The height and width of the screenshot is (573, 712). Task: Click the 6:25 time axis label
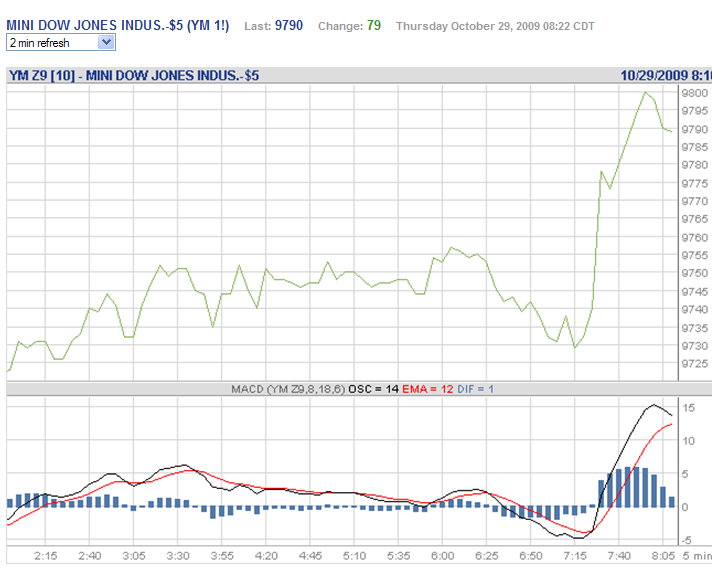486,556
